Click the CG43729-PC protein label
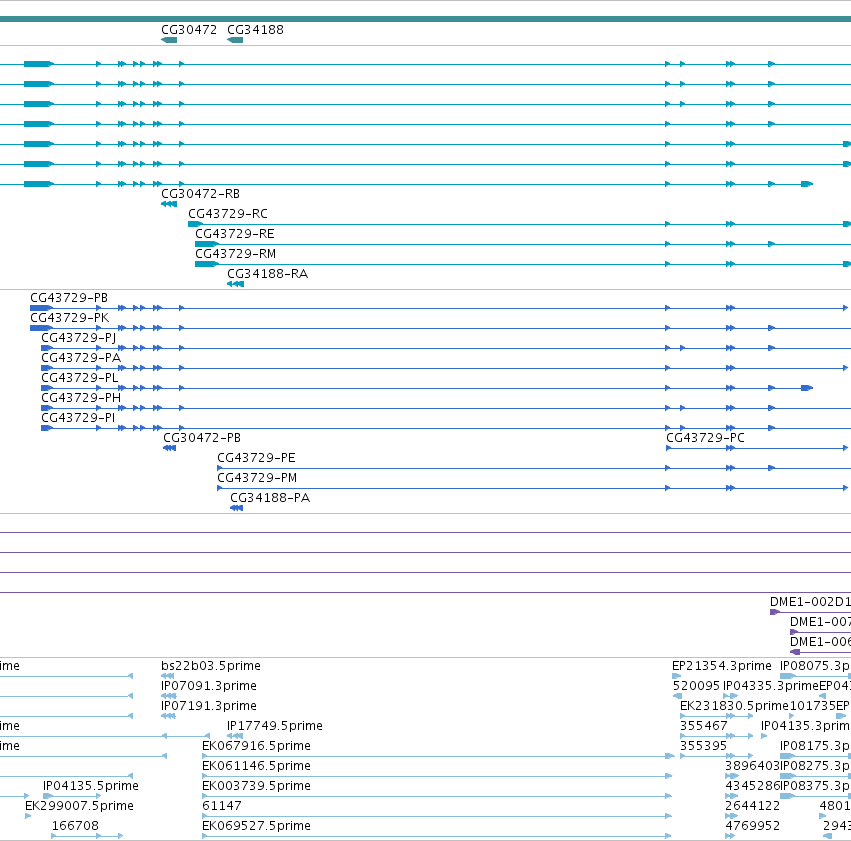The image size is (851, 841). pyautogui.click(x=705, y=438)
